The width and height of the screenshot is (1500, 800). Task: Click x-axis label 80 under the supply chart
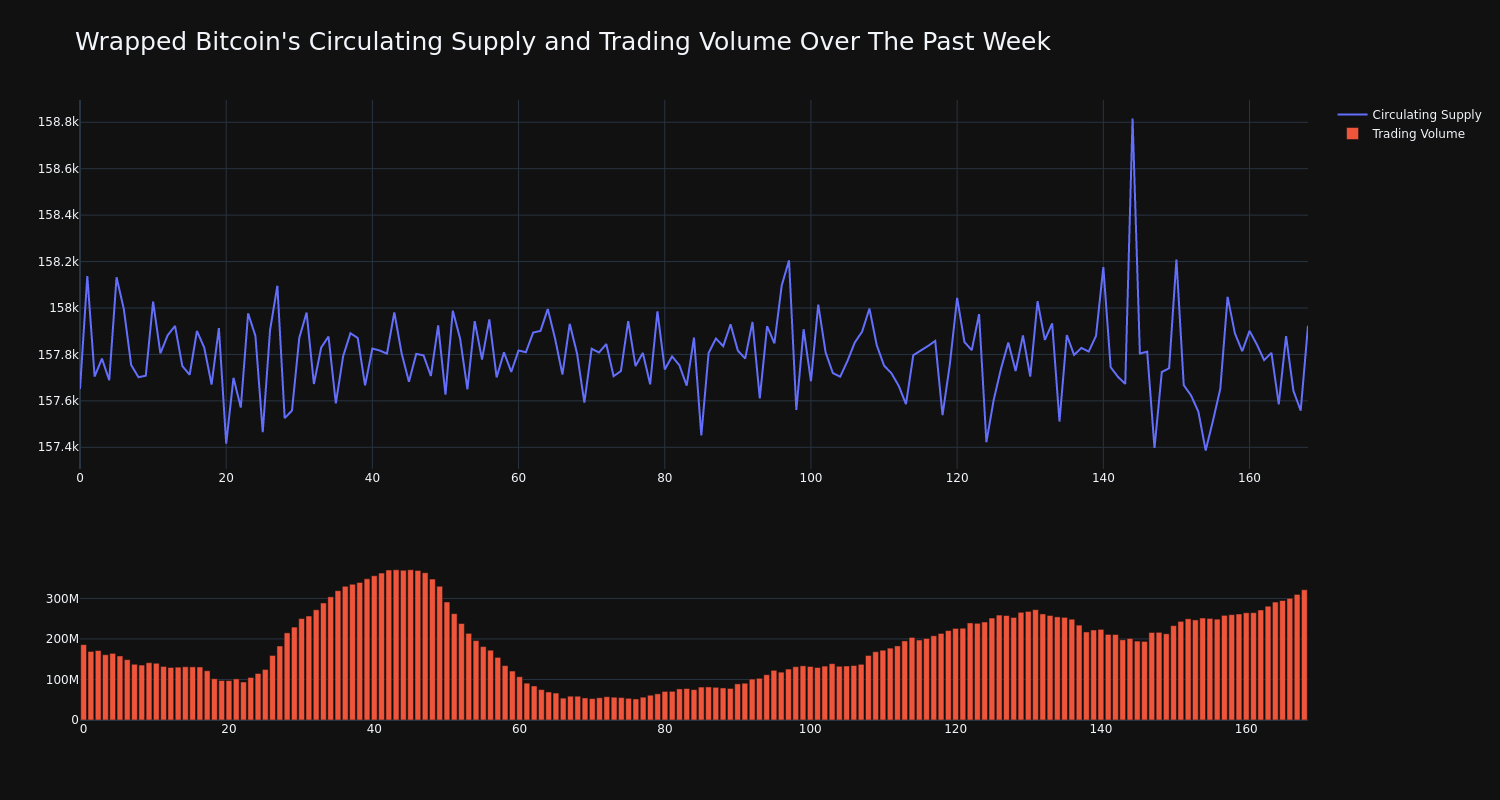664,478
